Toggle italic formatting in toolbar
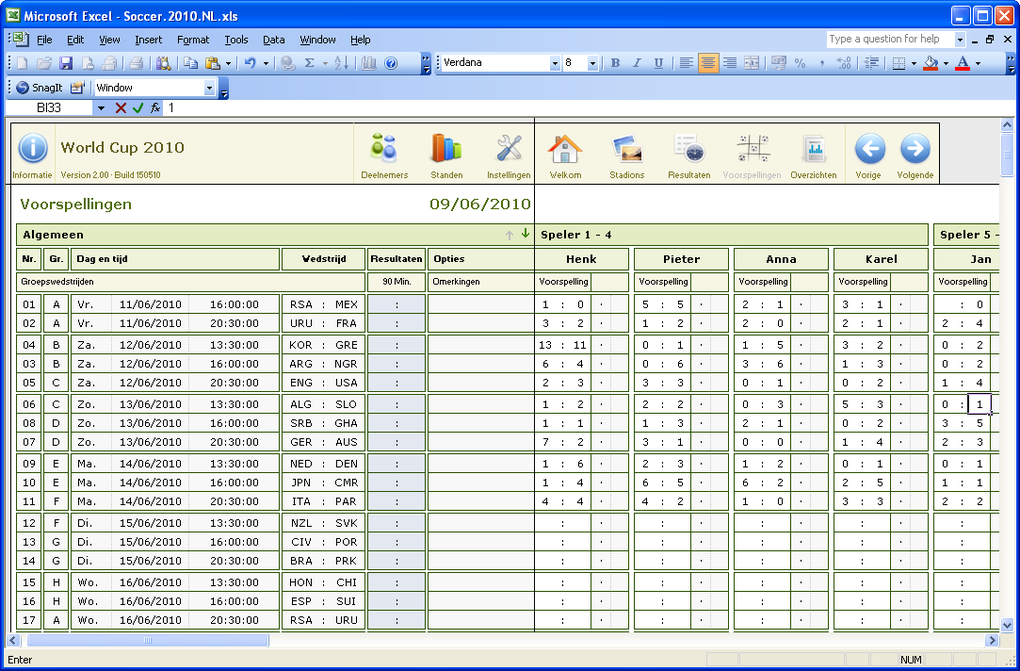 [637, 63]
